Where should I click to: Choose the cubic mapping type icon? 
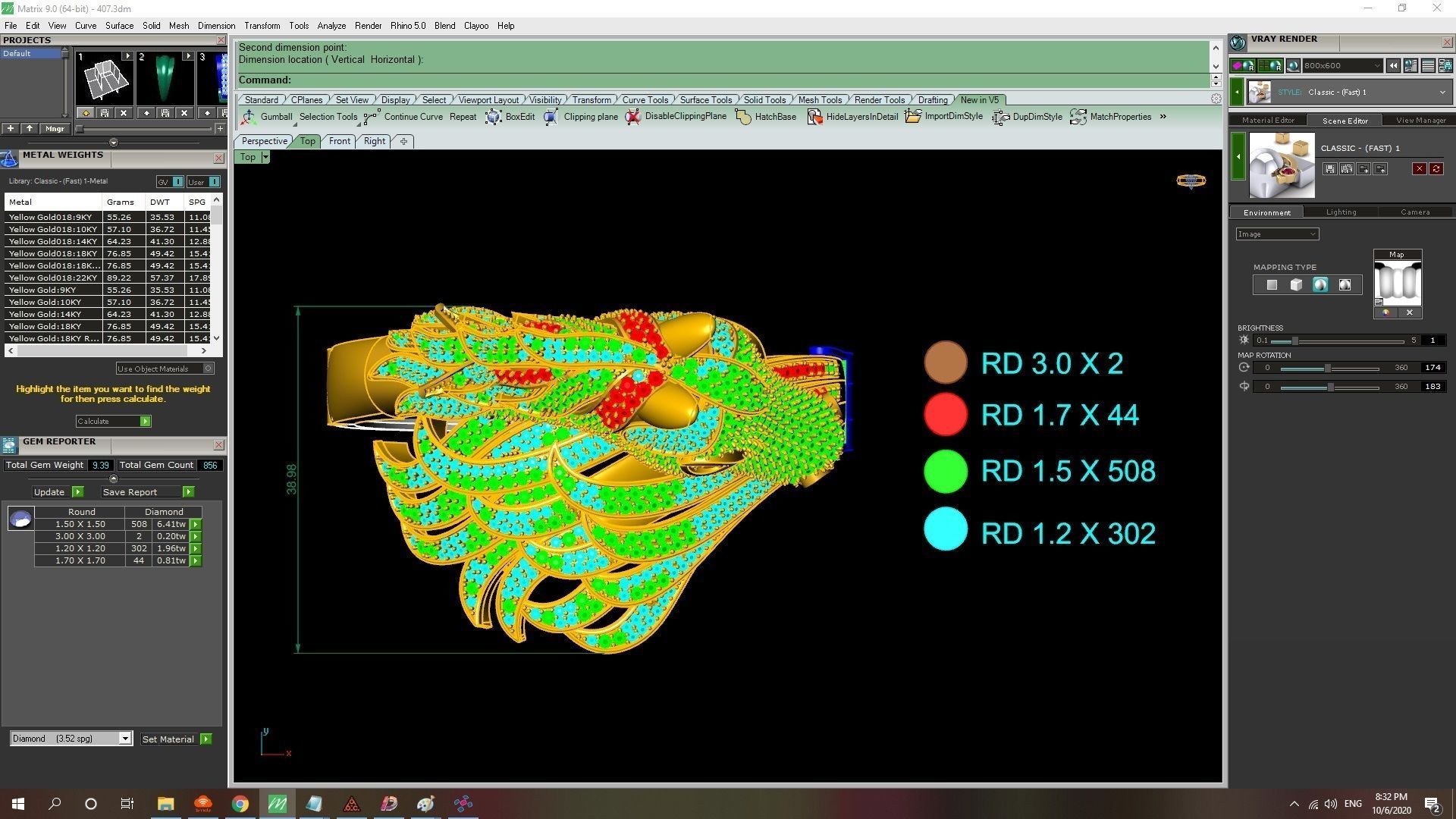(x=1296, y=285)
